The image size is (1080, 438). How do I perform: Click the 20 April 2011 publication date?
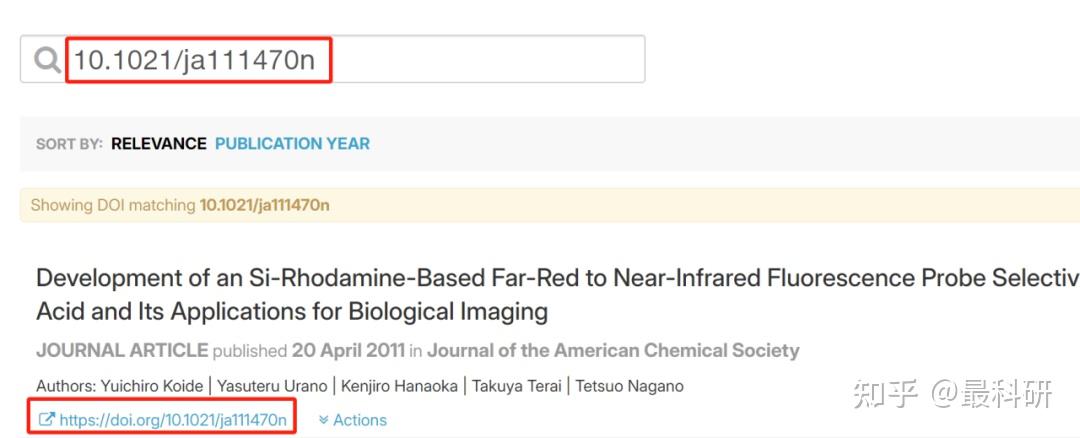pyautogui.click(x=348, y=351)
